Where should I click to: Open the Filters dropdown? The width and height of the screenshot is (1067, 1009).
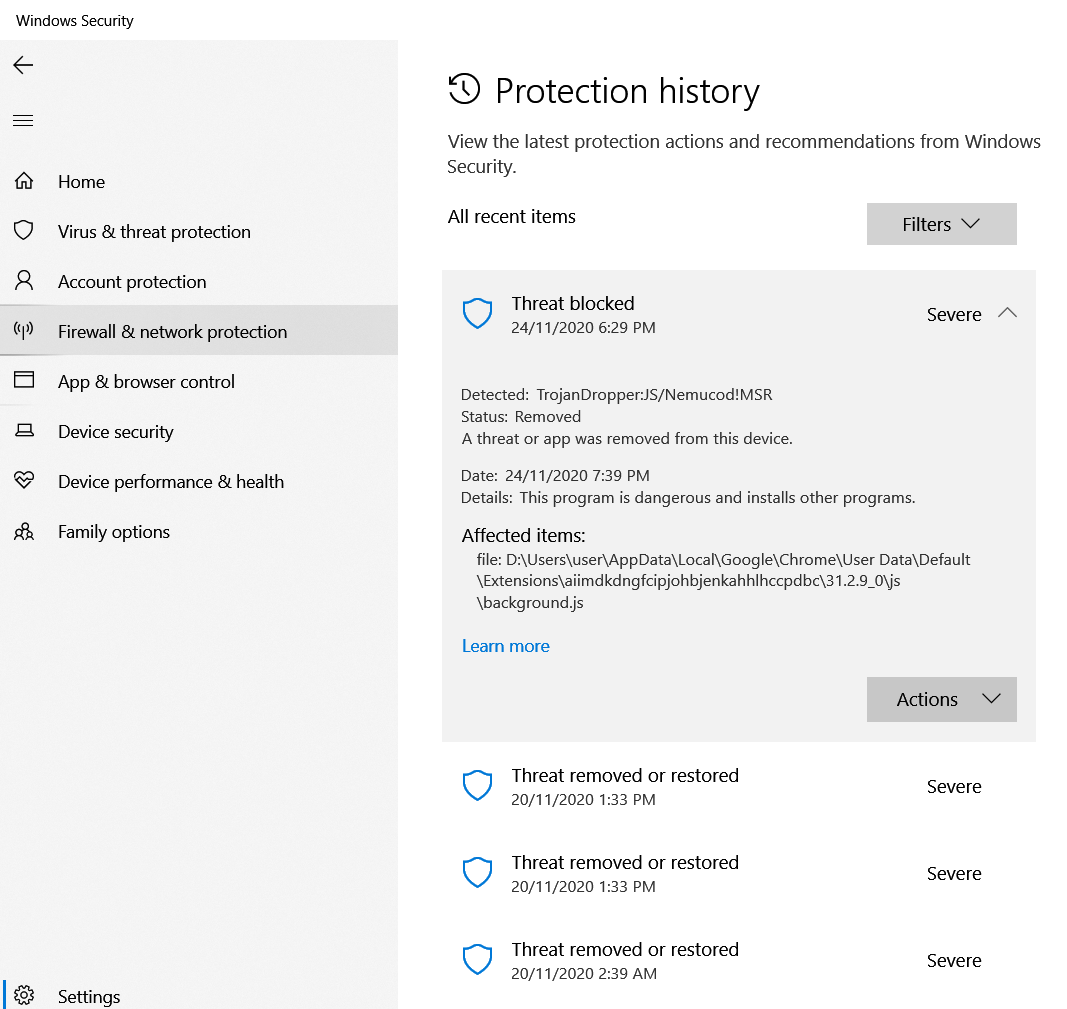pos(942,224)
